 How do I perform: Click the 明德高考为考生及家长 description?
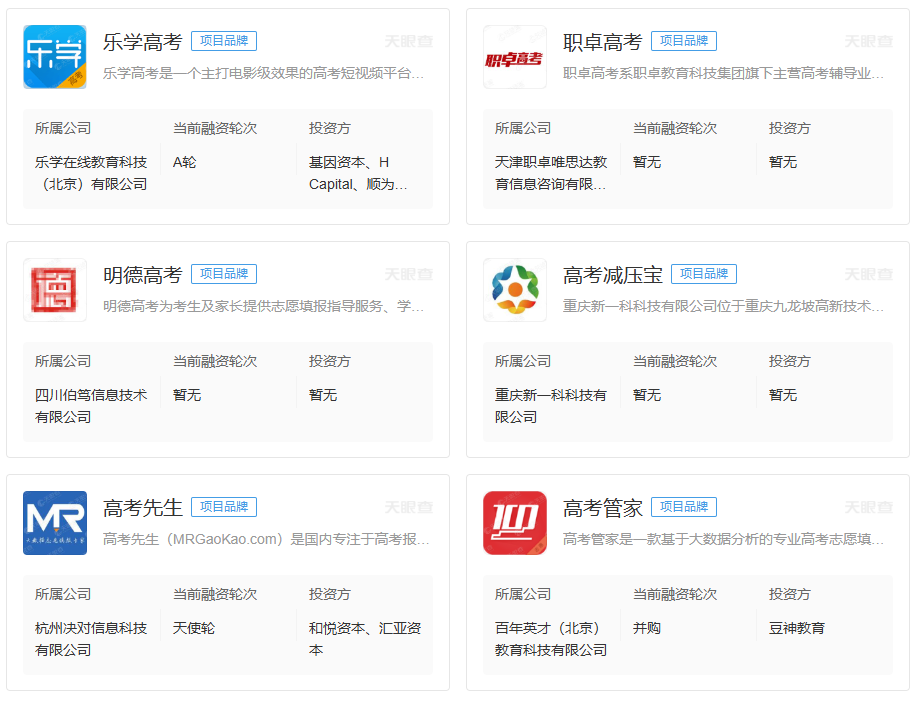264,306
